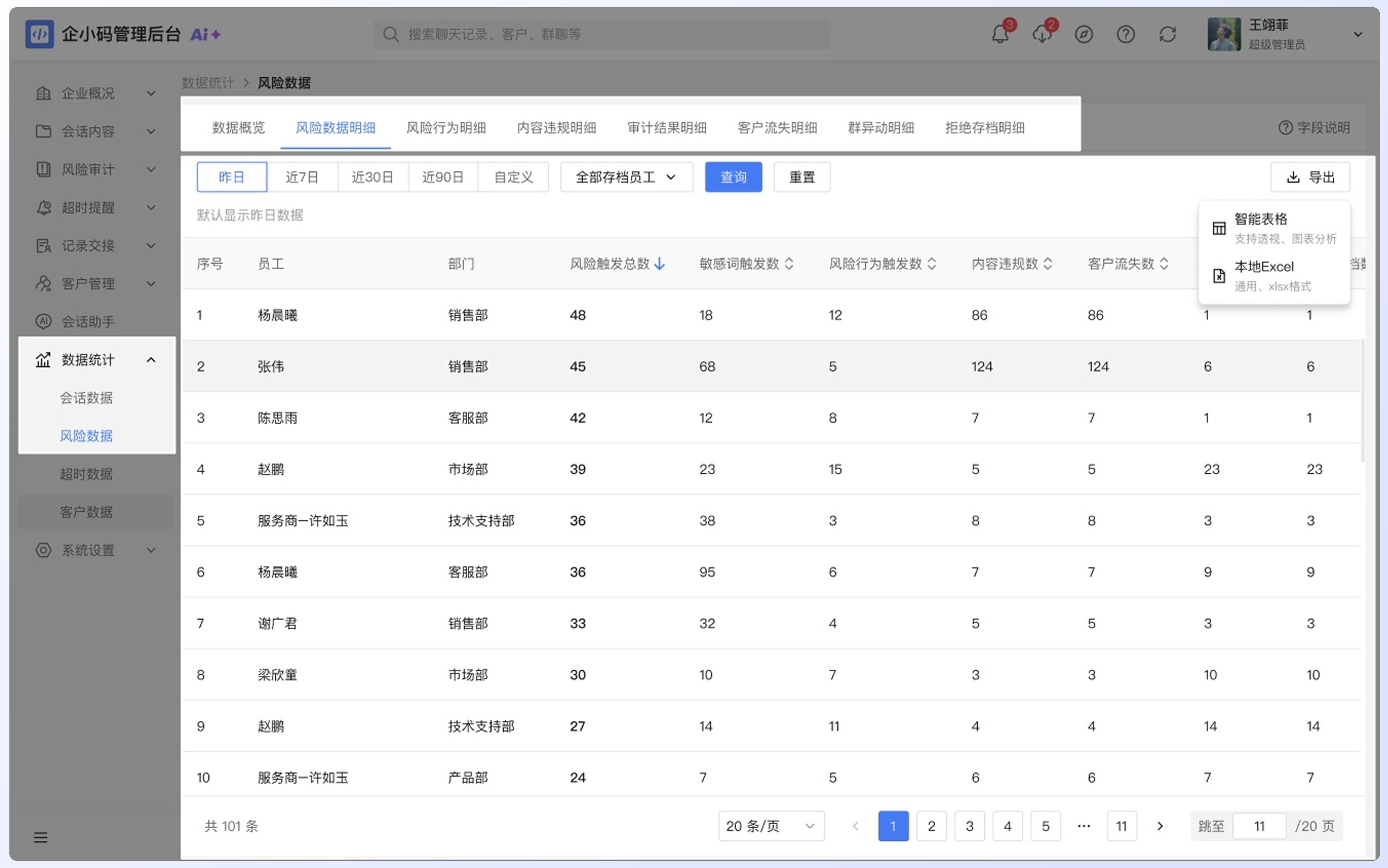The height and width of the screenshot is (868, 1388).
Task: Go to page 3 in pagination
Action: [969, 826]
